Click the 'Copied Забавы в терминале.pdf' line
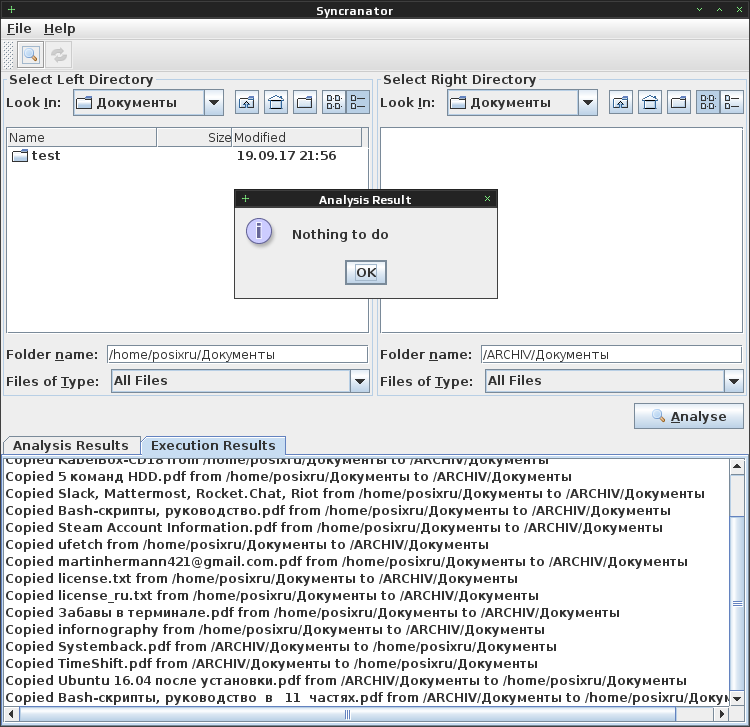The image size is (750, 727). pyautogui.click(x=312, y=613)
